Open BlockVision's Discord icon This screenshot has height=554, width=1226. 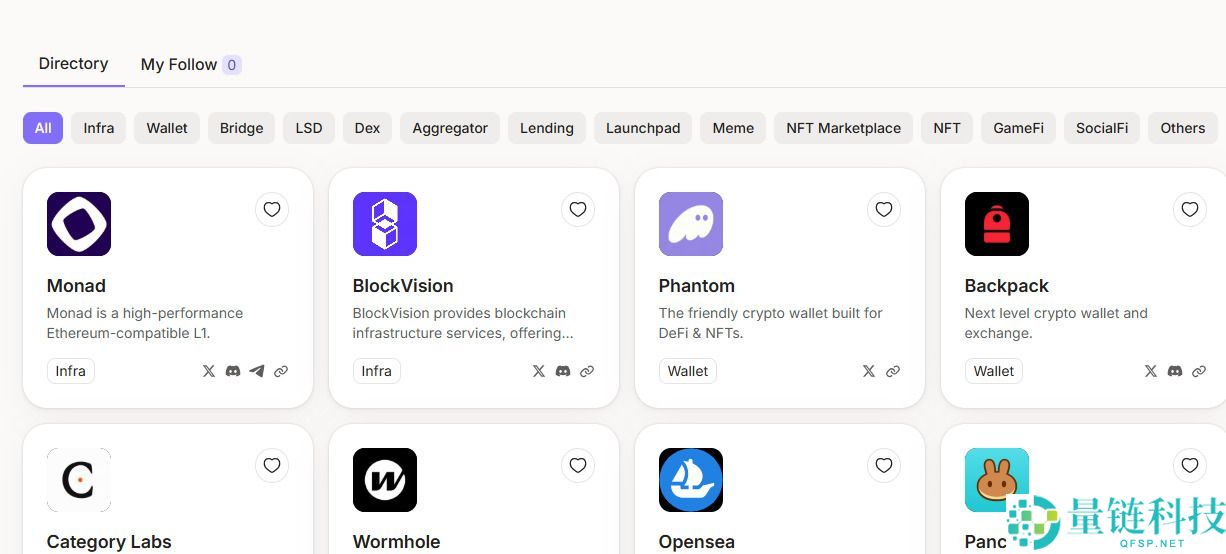[x=563, y=371]
